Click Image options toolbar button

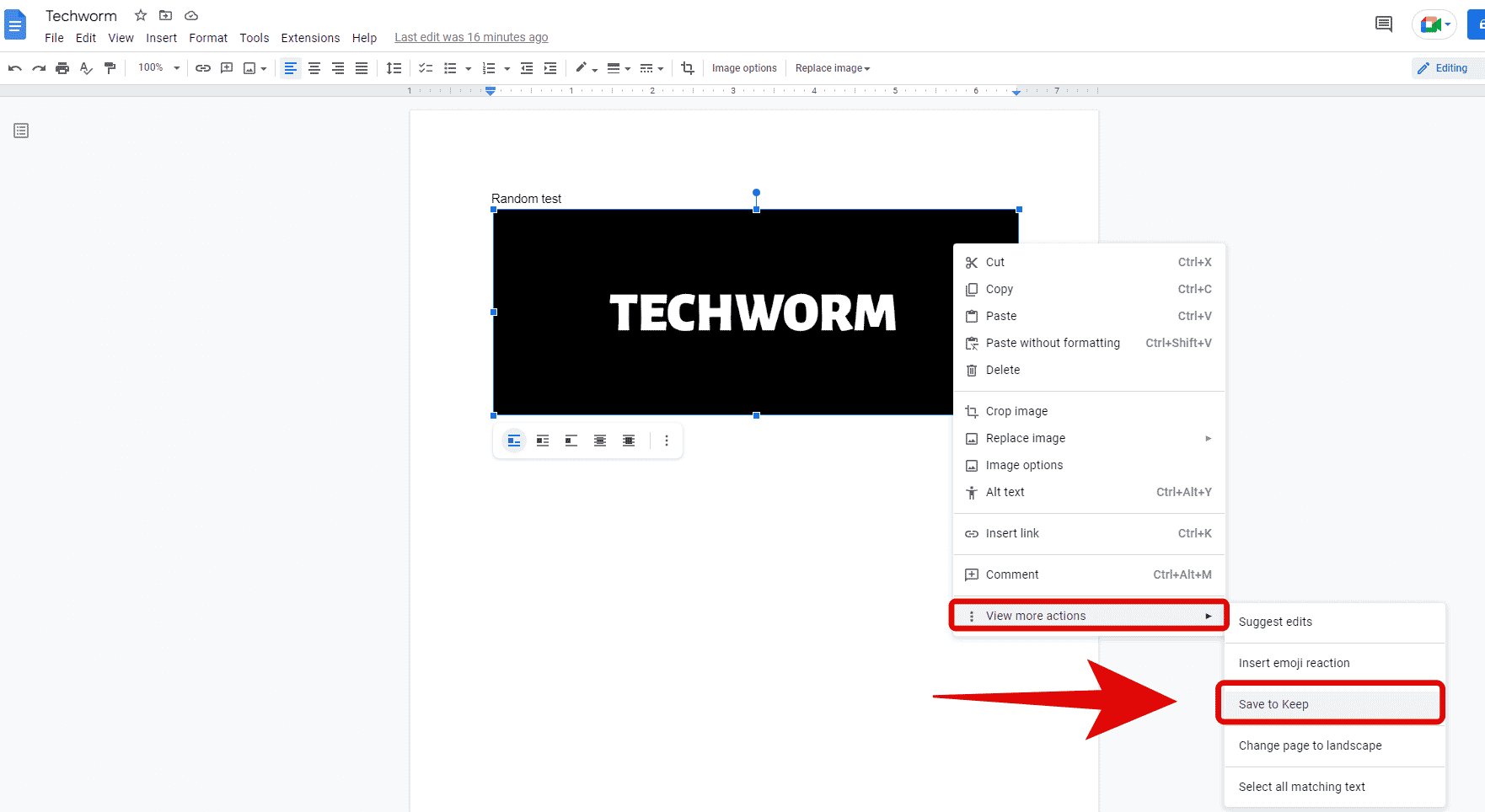click(744, 68)
